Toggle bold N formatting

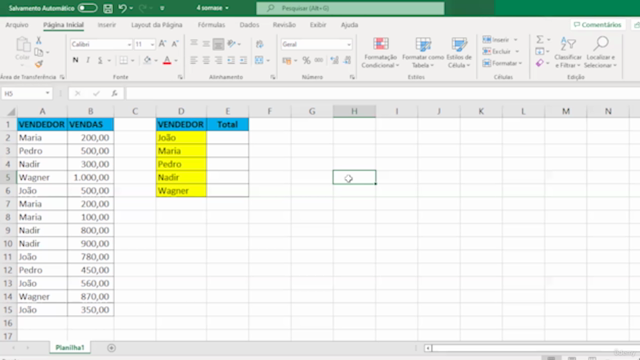[x=75, y=60]
